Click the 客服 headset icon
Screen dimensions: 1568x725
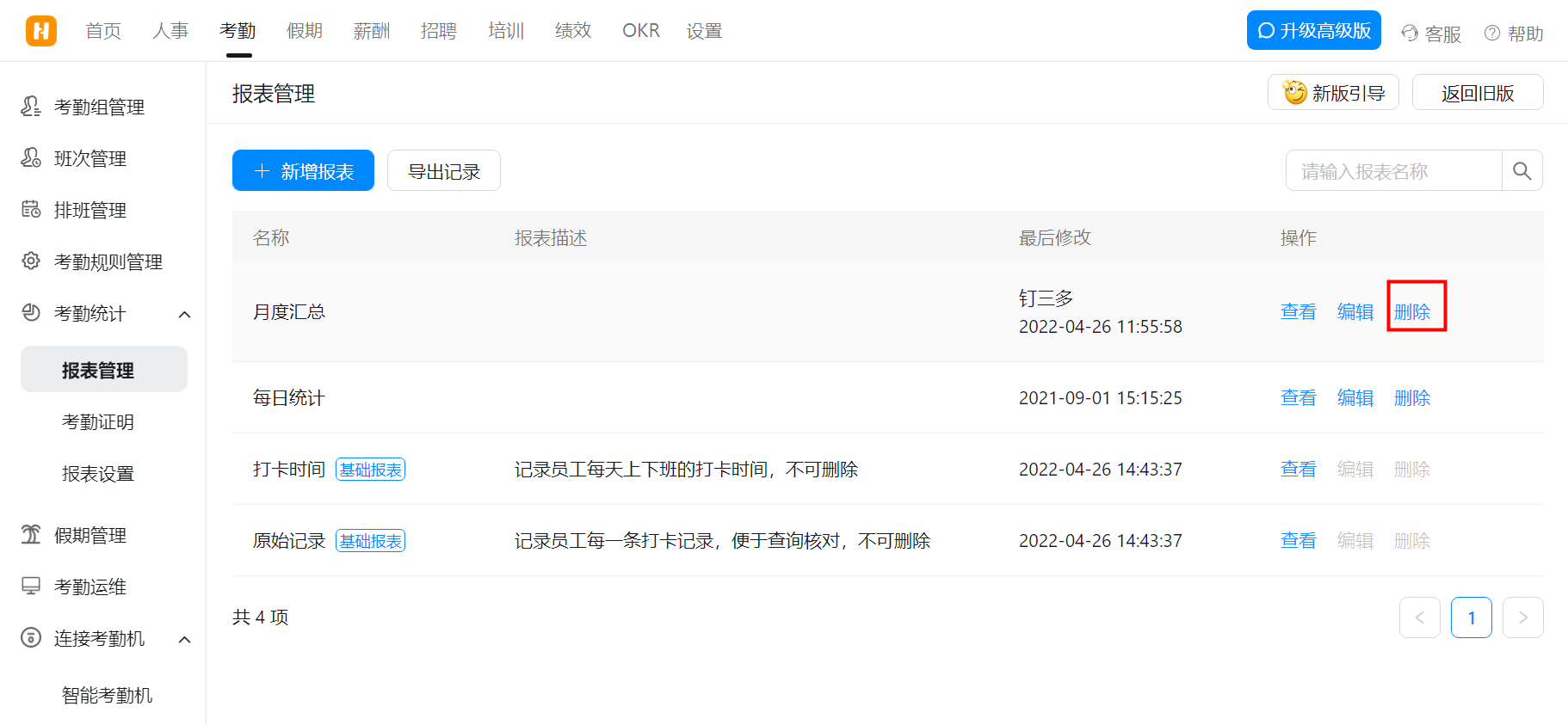point(1410,34)
